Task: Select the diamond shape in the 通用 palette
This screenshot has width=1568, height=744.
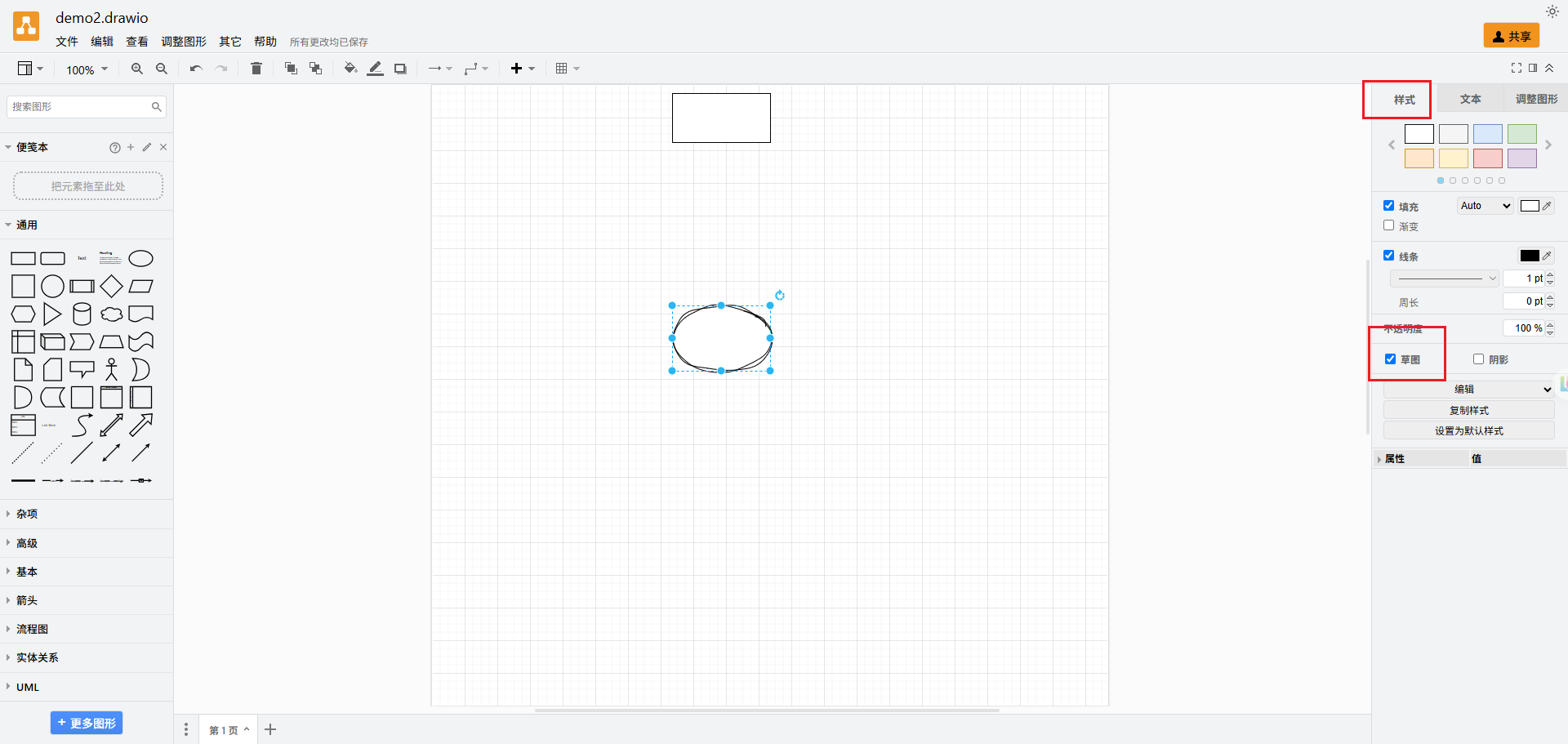Action: tap(112, 287)
